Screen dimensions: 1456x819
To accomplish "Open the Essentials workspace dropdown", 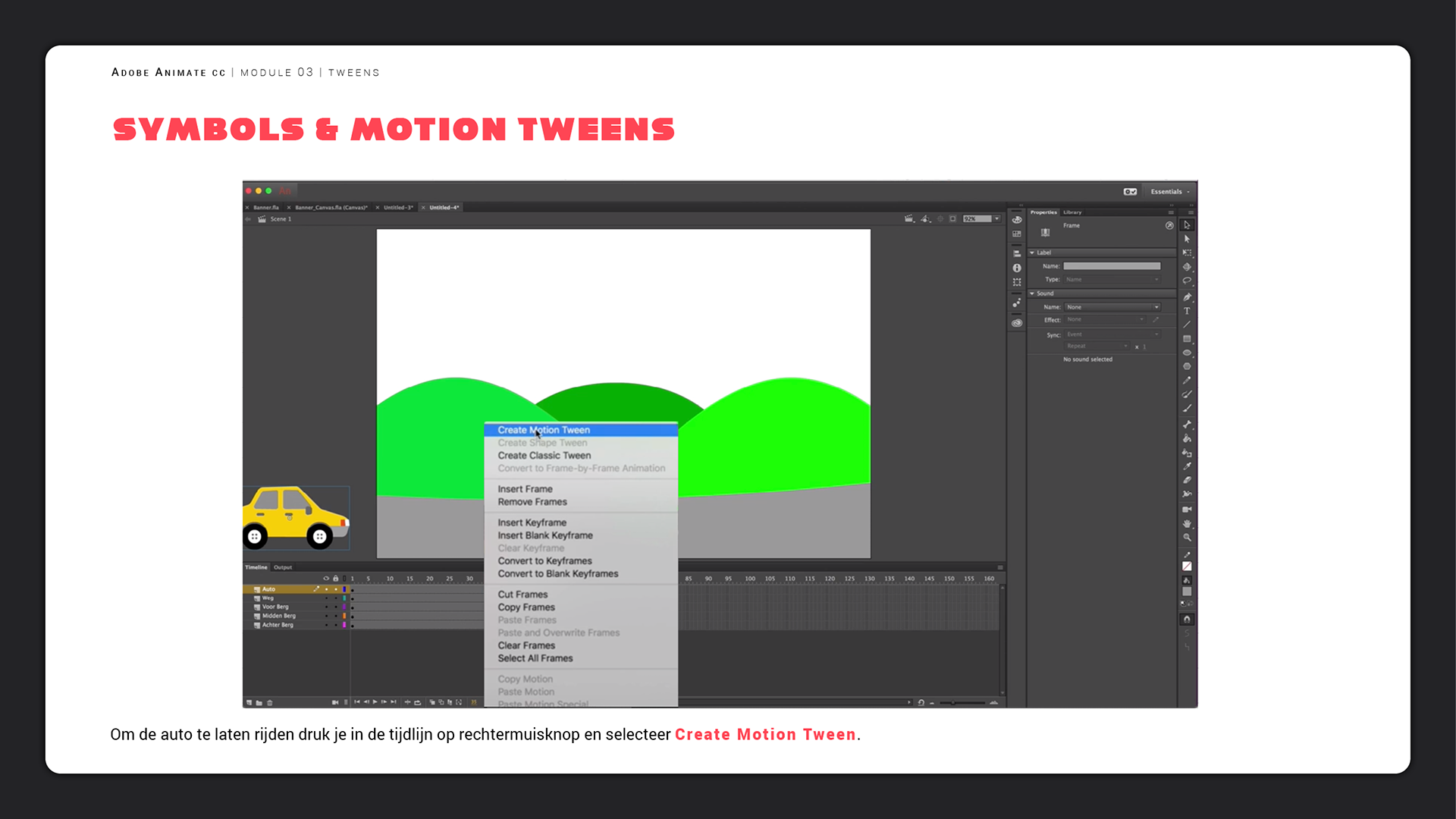I will [x=1169, y=192].
